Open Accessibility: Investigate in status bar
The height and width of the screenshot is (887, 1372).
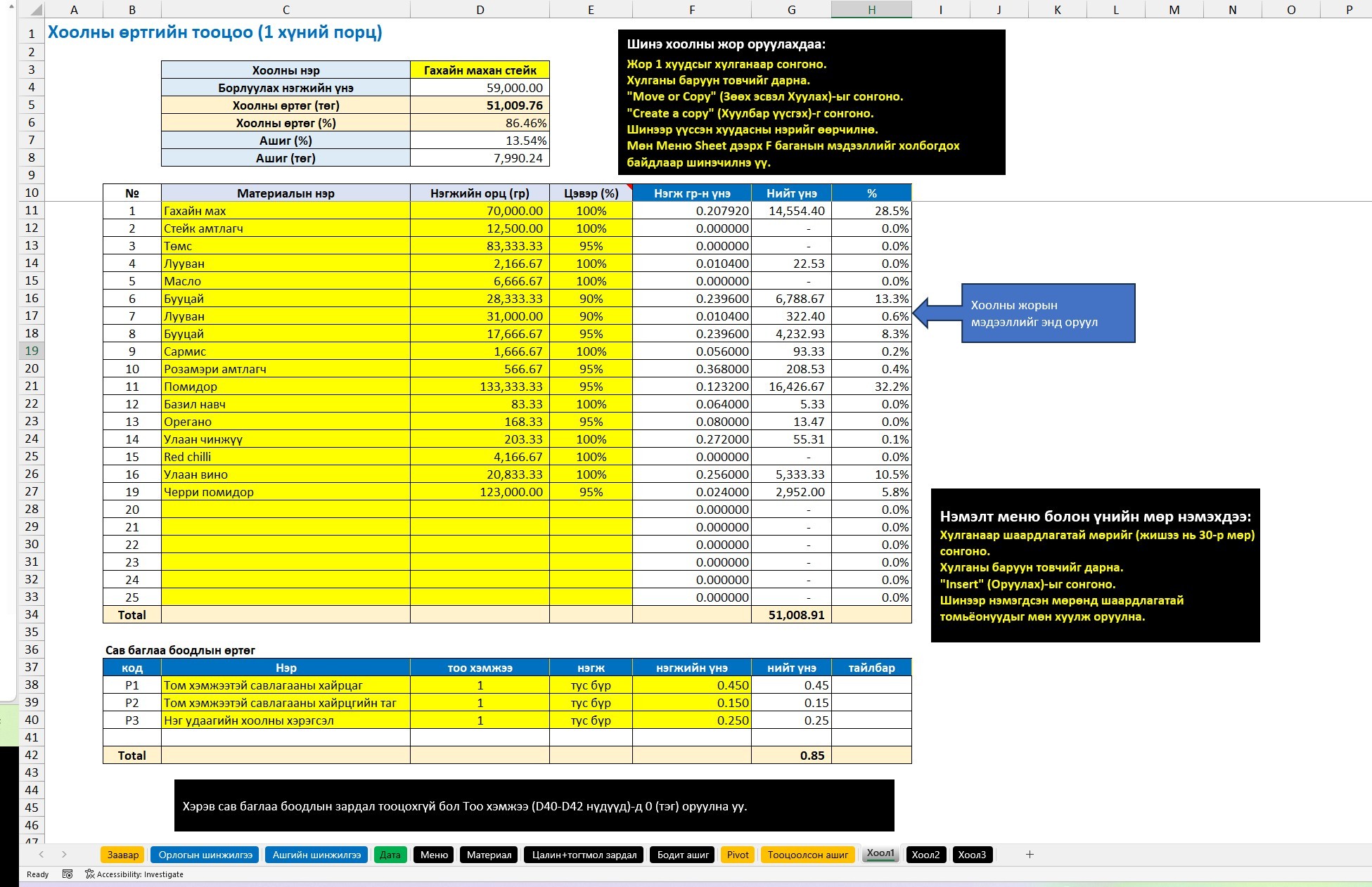(134, 874)
